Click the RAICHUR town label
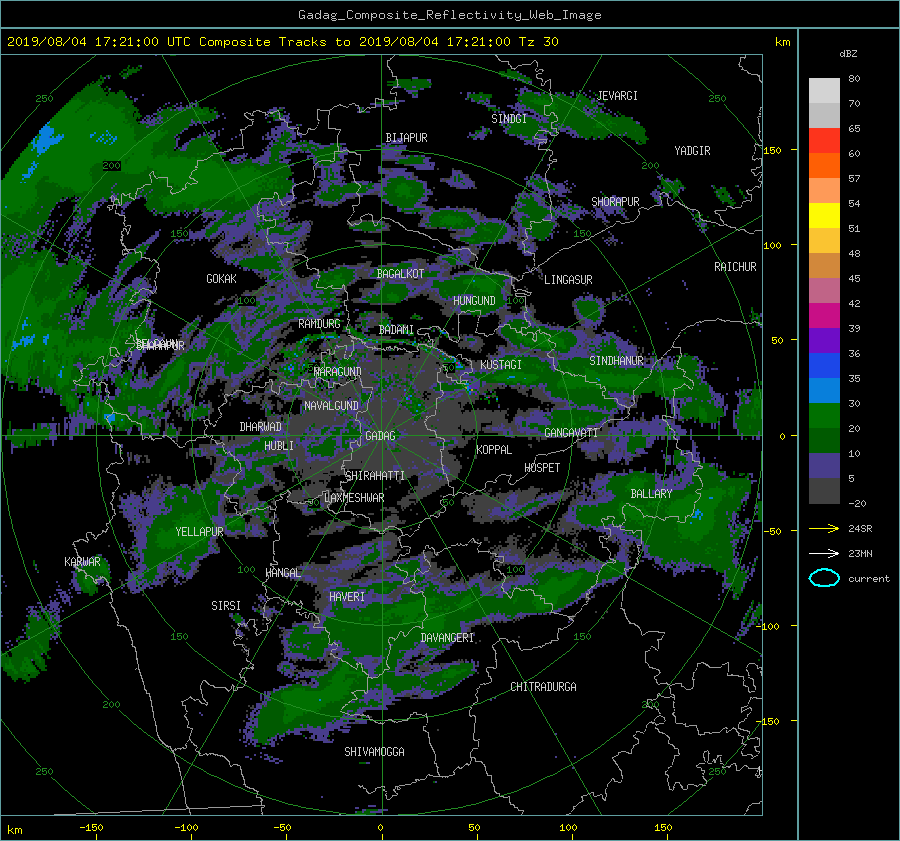This screenshot has width=900, height=841. pos(735,267)
